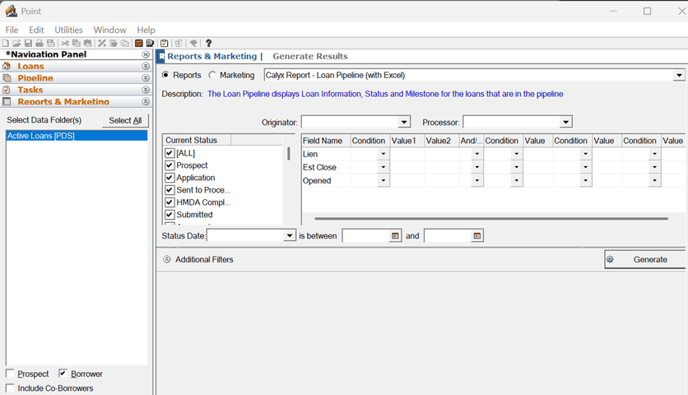
Task: Open the File menu
Action: pyautogui.click(x=12, y=30)
